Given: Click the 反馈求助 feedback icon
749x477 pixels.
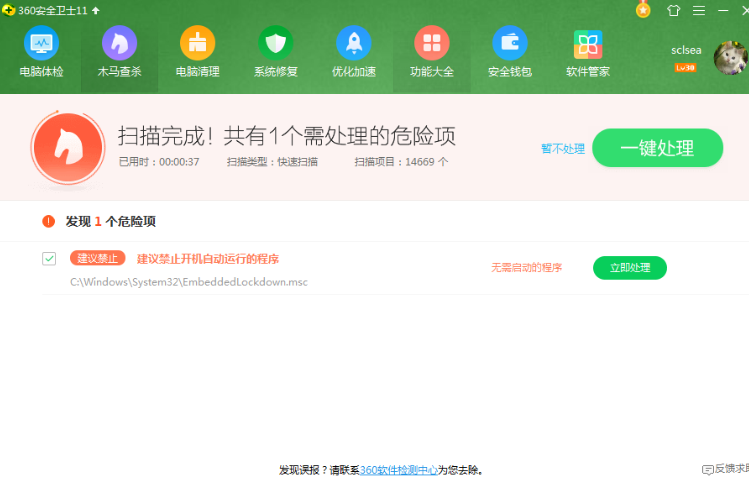Looking at the screenshot, I should click(x=707, y=470).
